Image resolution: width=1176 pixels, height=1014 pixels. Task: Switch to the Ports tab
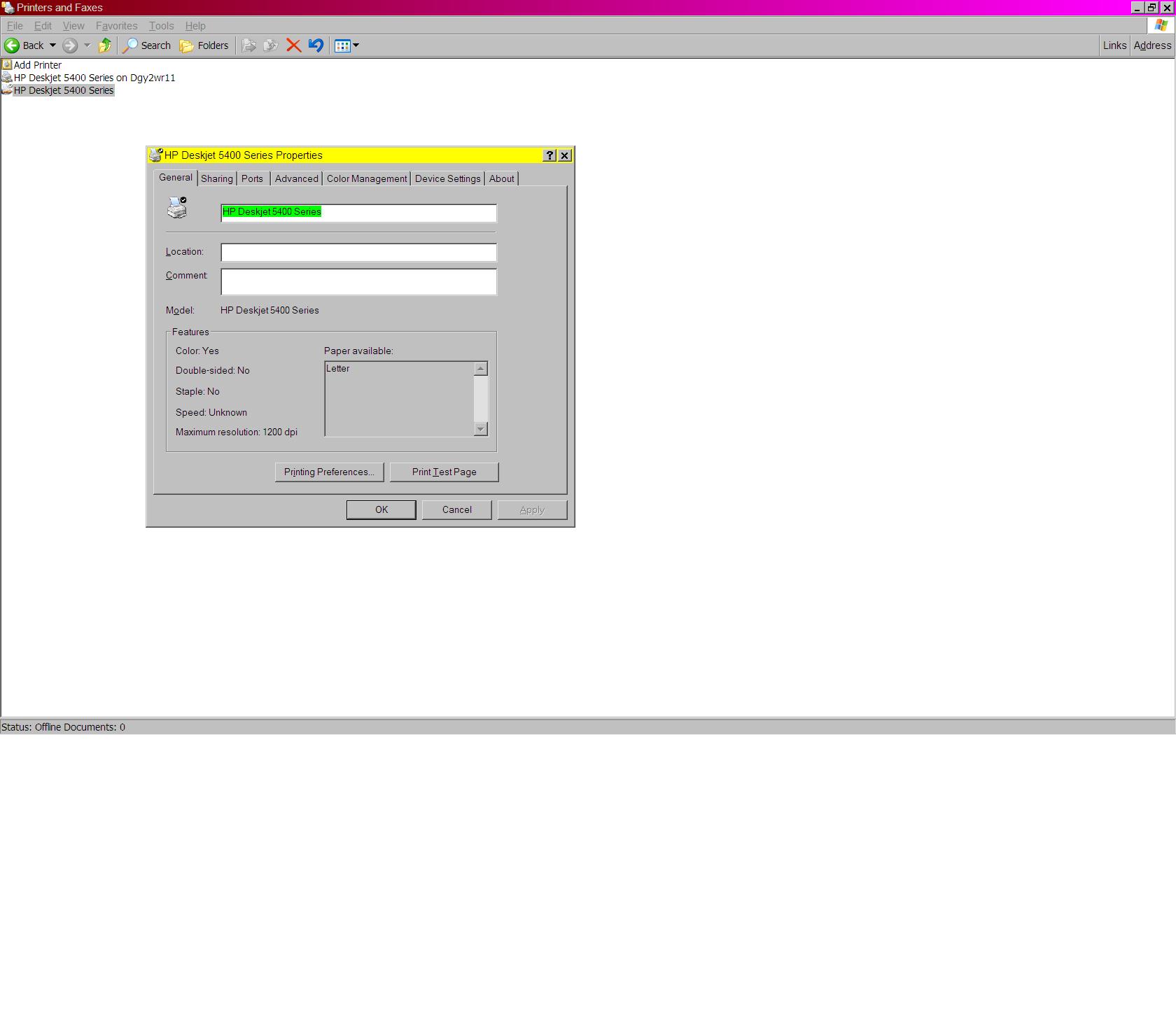click(253, 178)
